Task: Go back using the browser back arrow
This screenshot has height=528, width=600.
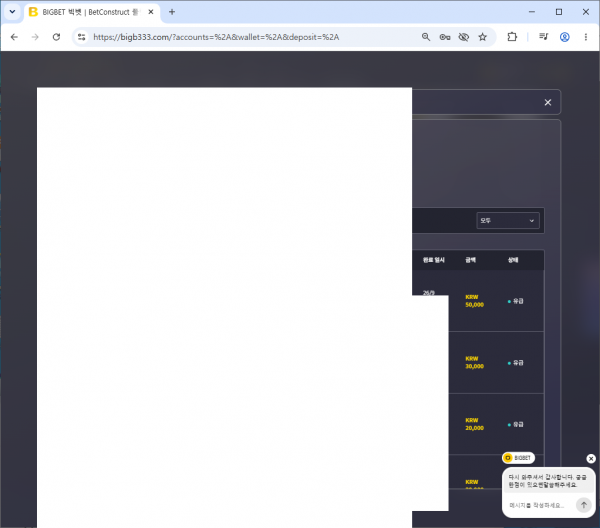Action: (x=14, y=37)
